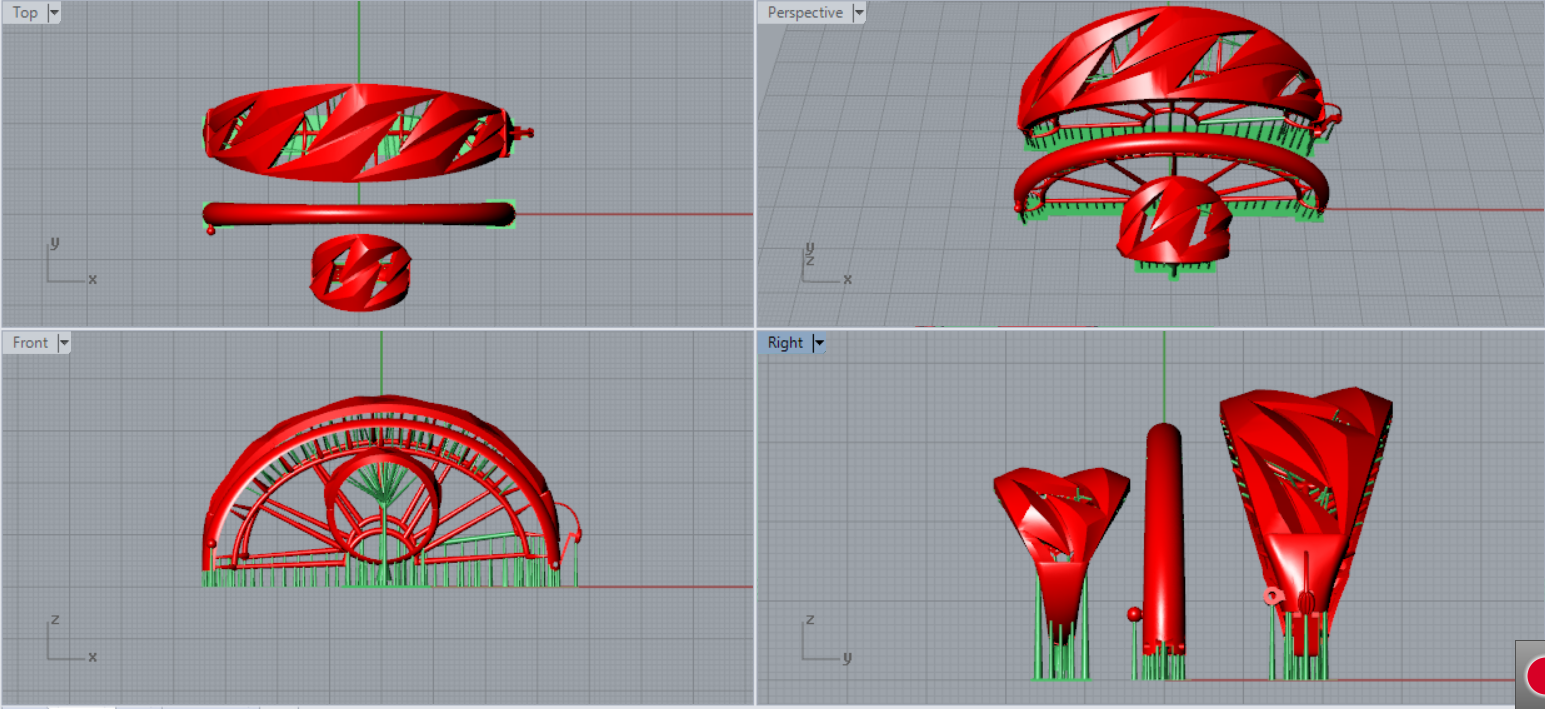Expand the Right viewport dropdown arrow
This screenshot has width=1545, height=709.
coord(819,343)
